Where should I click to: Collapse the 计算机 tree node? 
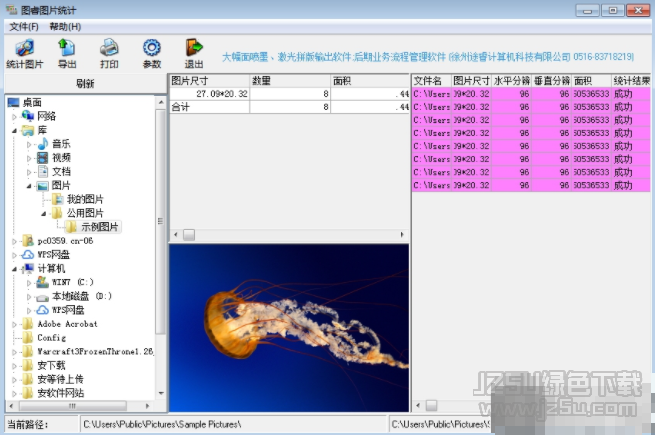click(14, 269)
